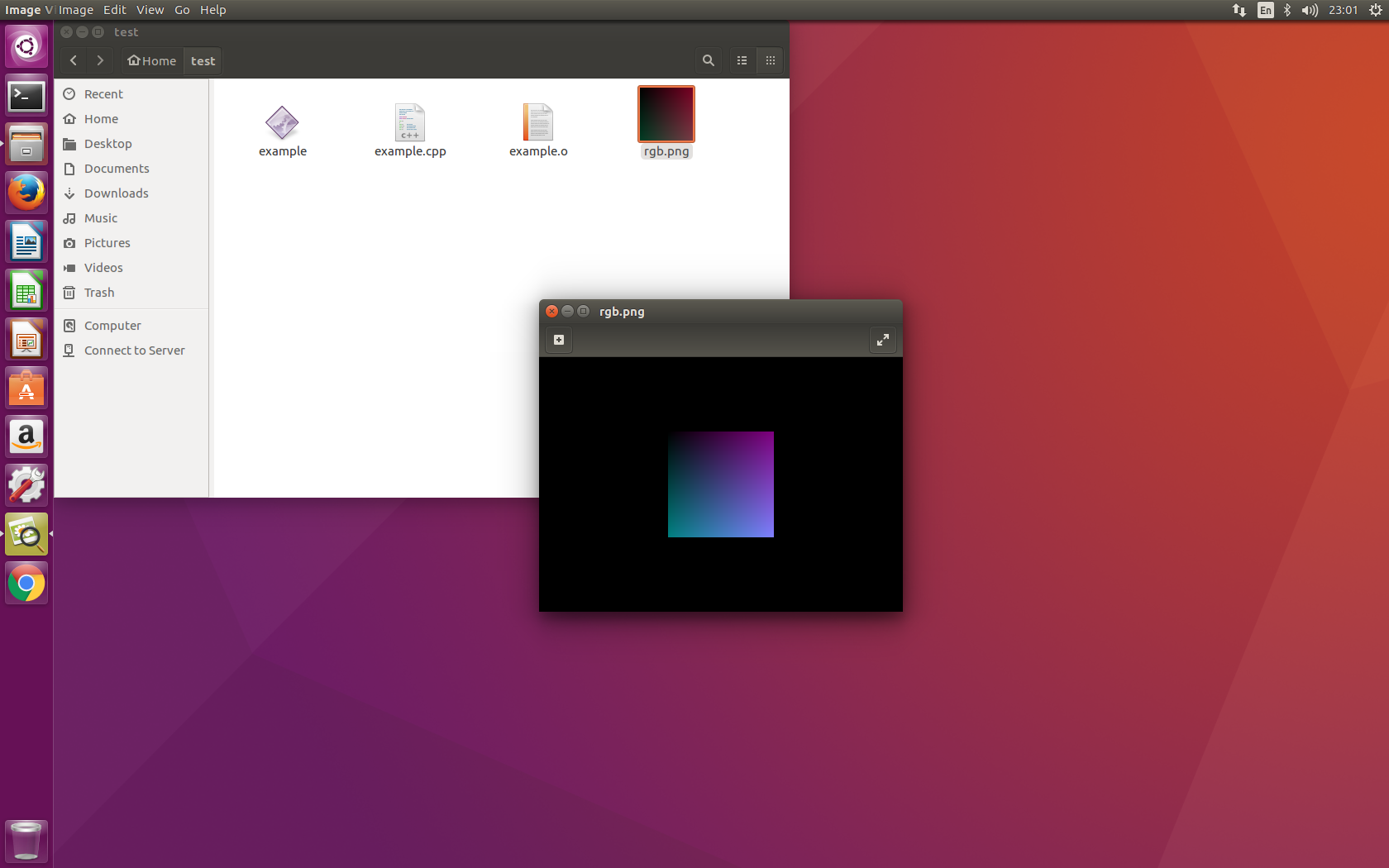Open the clock menu showing 23:01

(1343, 10)
